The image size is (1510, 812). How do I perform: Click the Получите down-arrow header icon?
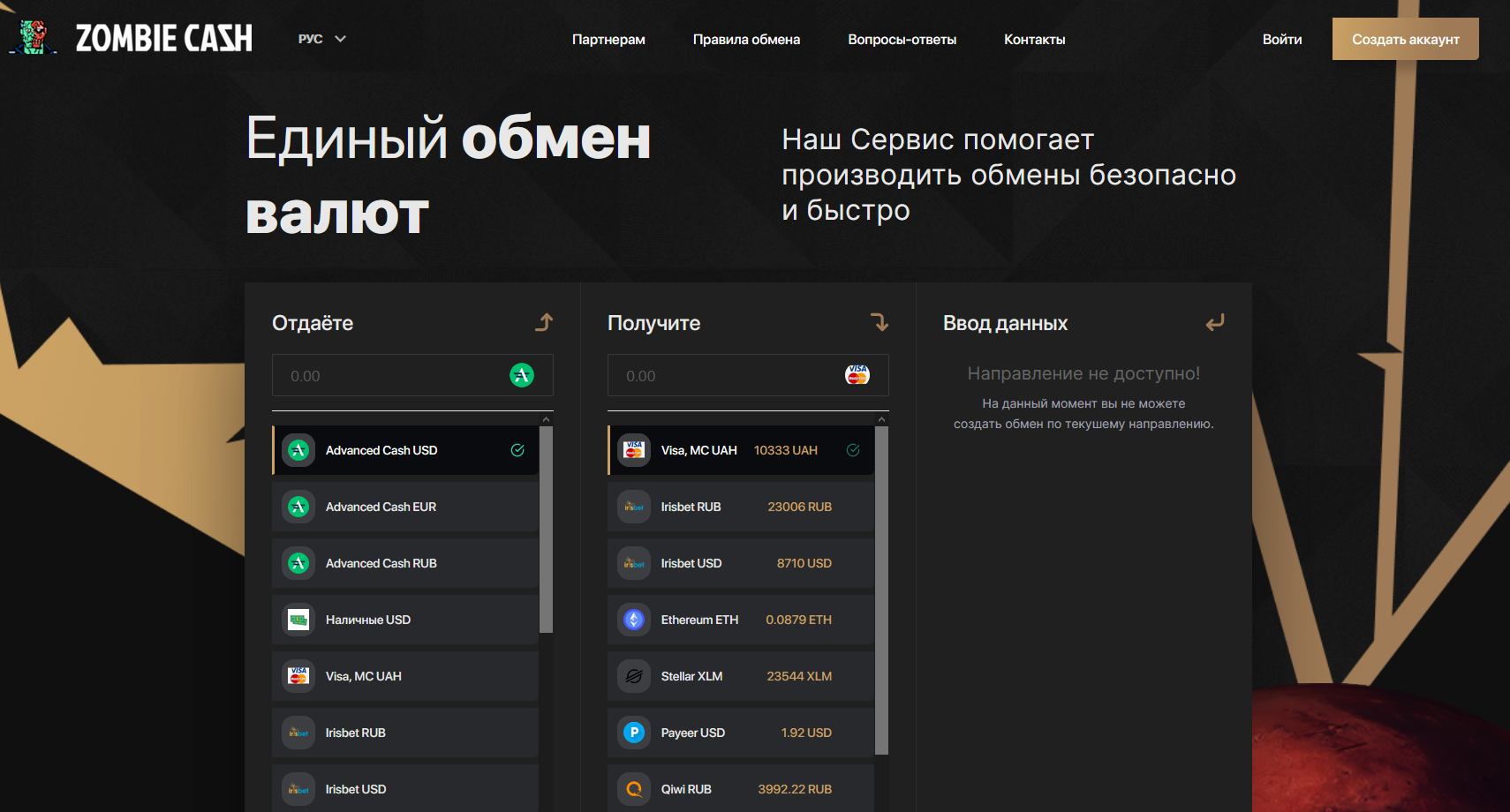(x=880, y=322)
